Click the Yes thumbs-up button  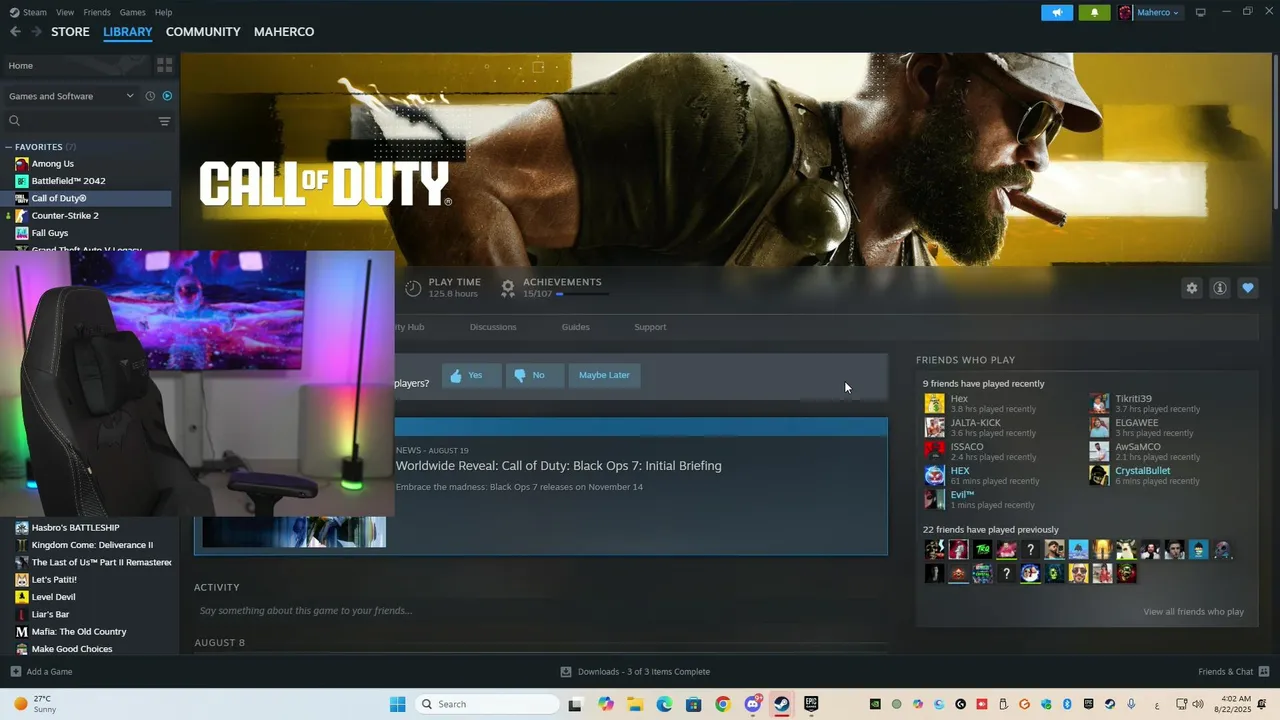tap(471, 375)
